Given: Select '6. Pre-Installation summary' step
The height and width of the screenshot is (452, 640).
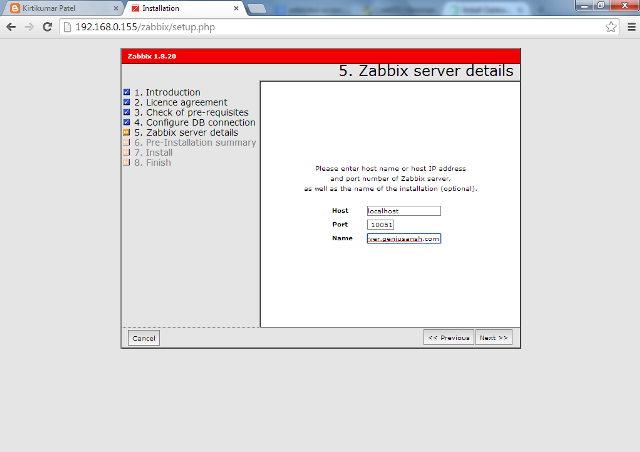Looking at the screenshot, I should [x=195, y=143].
